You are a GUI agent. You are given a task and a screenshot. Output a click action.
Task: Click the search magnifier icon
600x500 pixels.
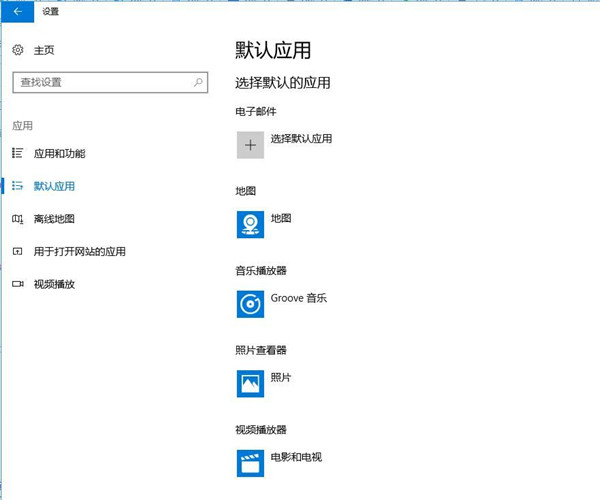[x=198, y=82]
